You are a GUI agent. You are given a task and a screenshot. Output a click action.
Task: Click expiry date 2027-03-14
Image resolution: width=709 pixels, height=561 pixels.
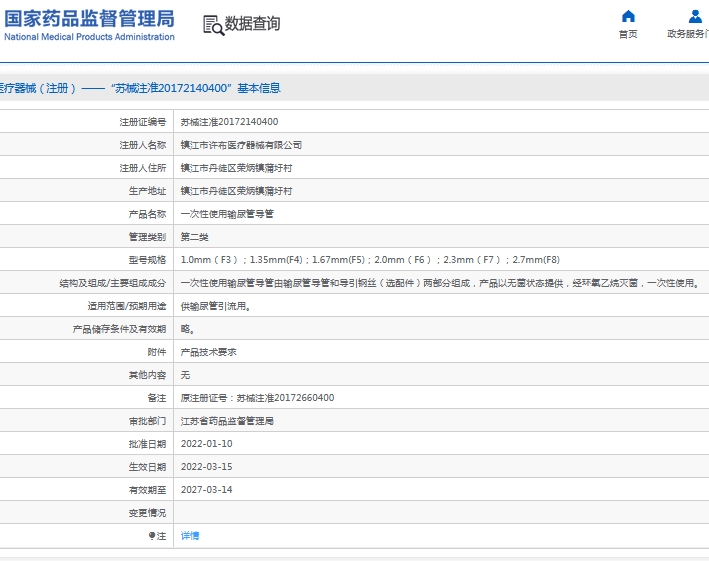coord(207,490)
